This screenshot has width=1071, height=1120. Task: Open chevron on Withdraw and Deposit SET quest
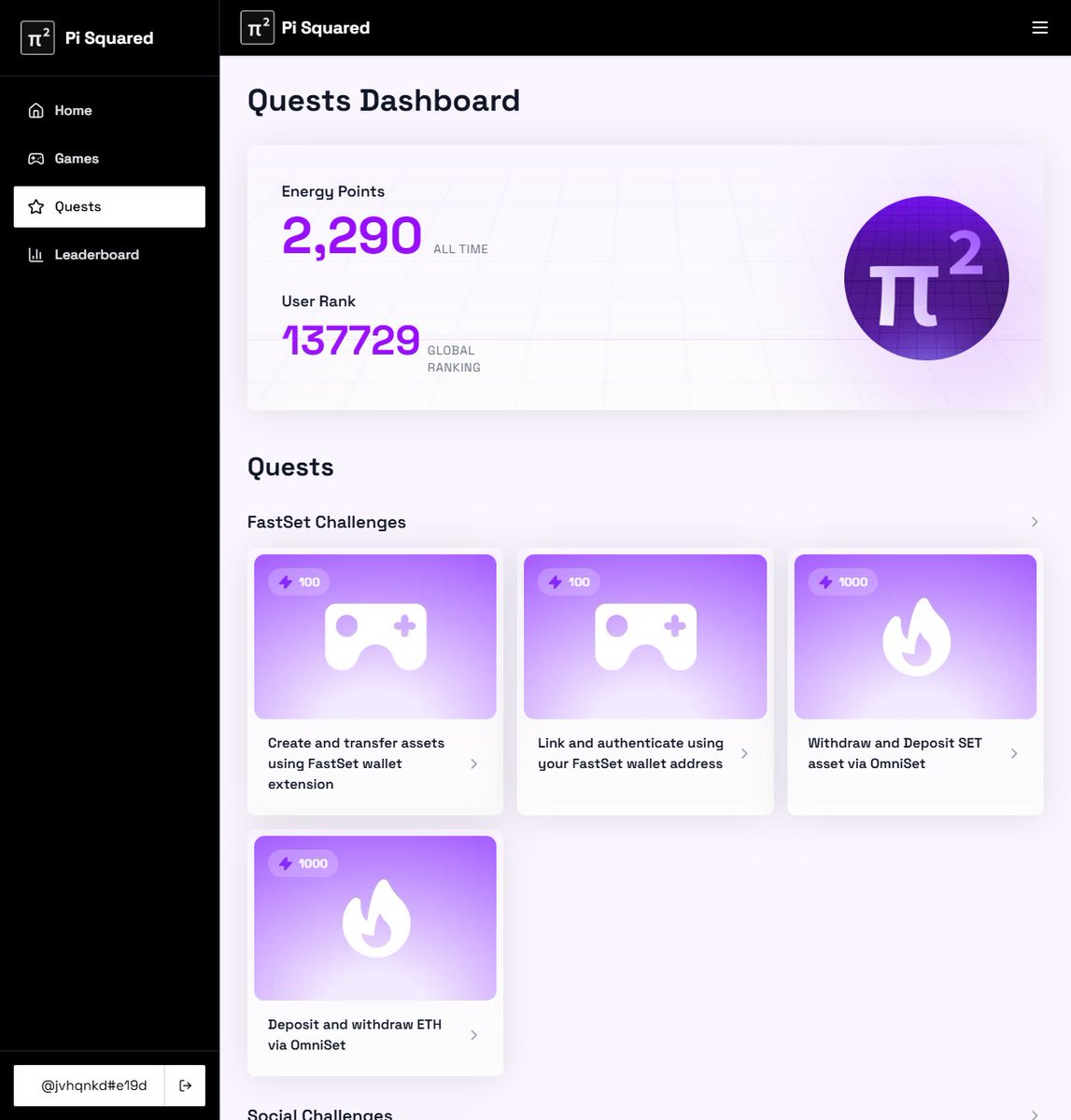click(1014, 753)
